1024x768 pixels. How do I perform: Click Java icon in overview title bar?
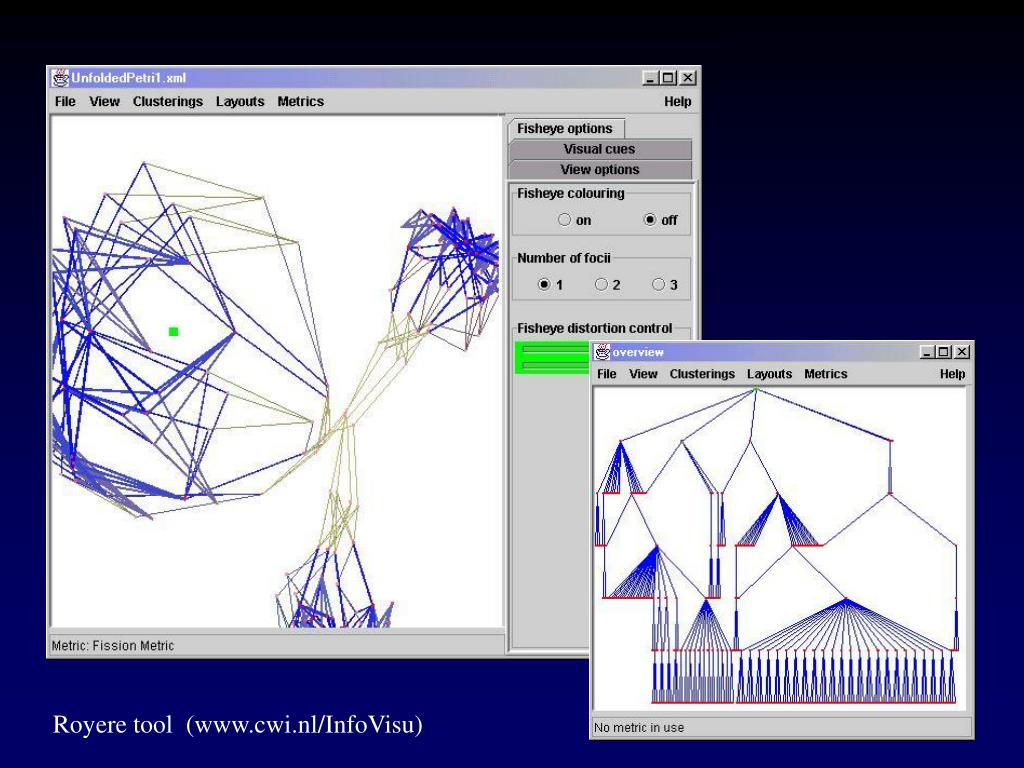click(x=602, y=352)
